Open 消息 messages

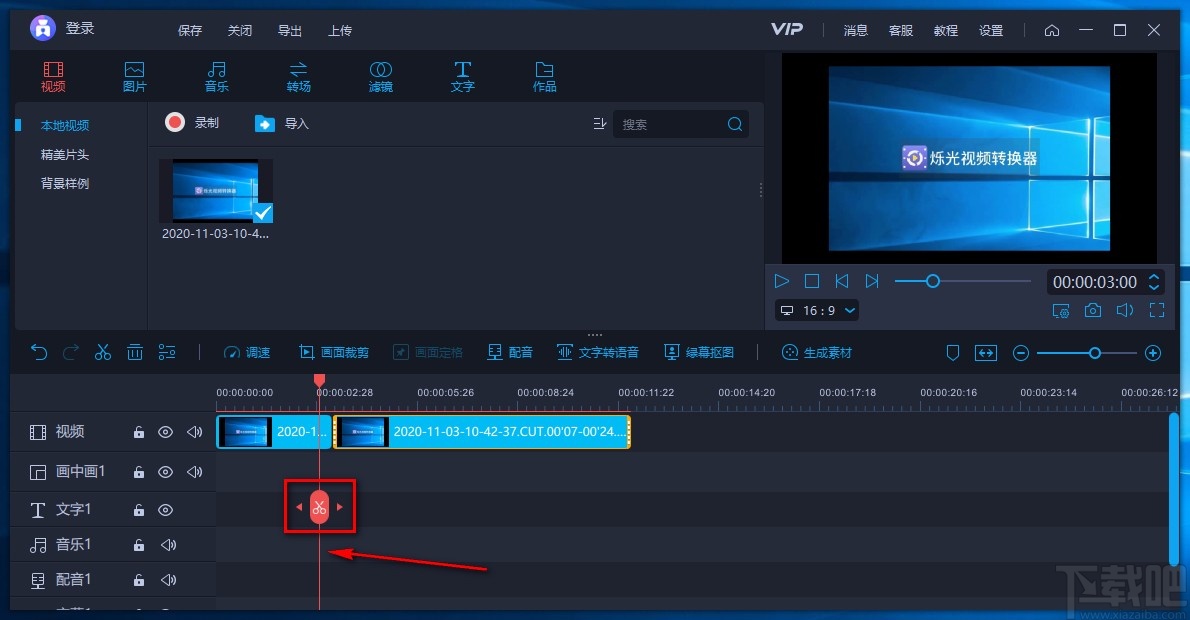pos(855,30)
